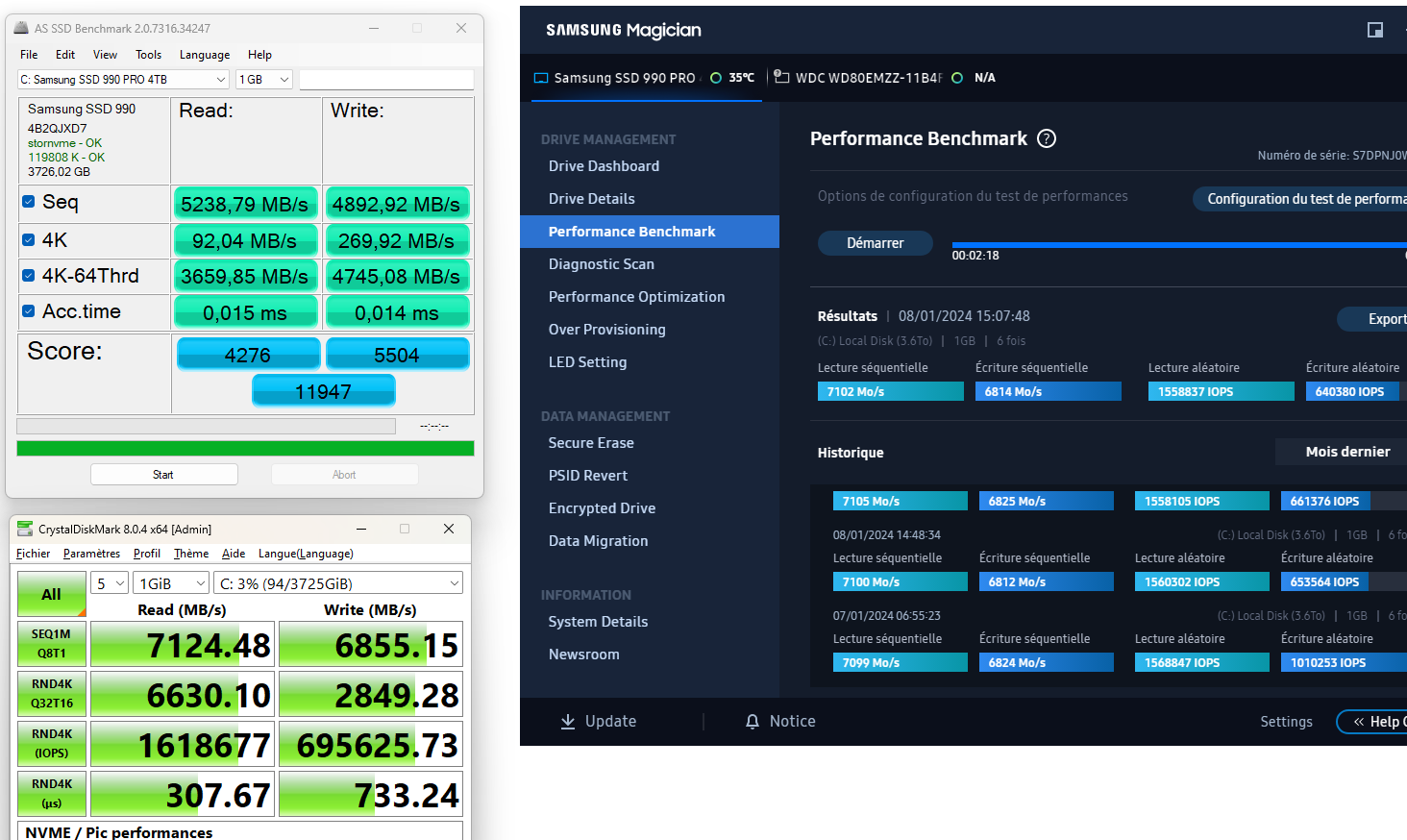This screenshot has height=840, width=1407.
Task: Select Performance Benchmark in the sidebar
Action: pyautogui.click(x=650, y=232)
